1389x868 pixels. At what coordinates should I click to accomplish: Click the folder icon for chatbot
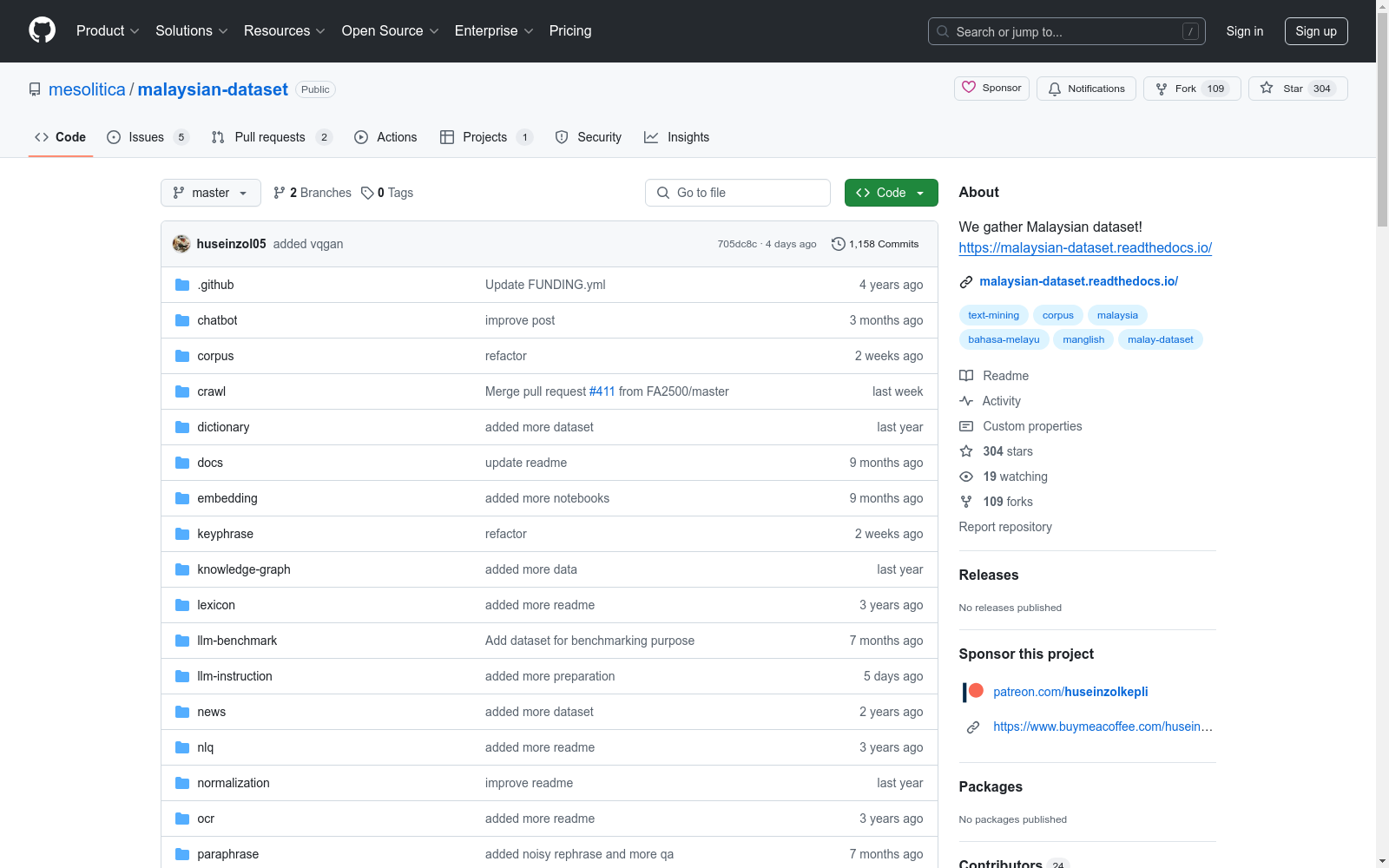tap(182, 320)
